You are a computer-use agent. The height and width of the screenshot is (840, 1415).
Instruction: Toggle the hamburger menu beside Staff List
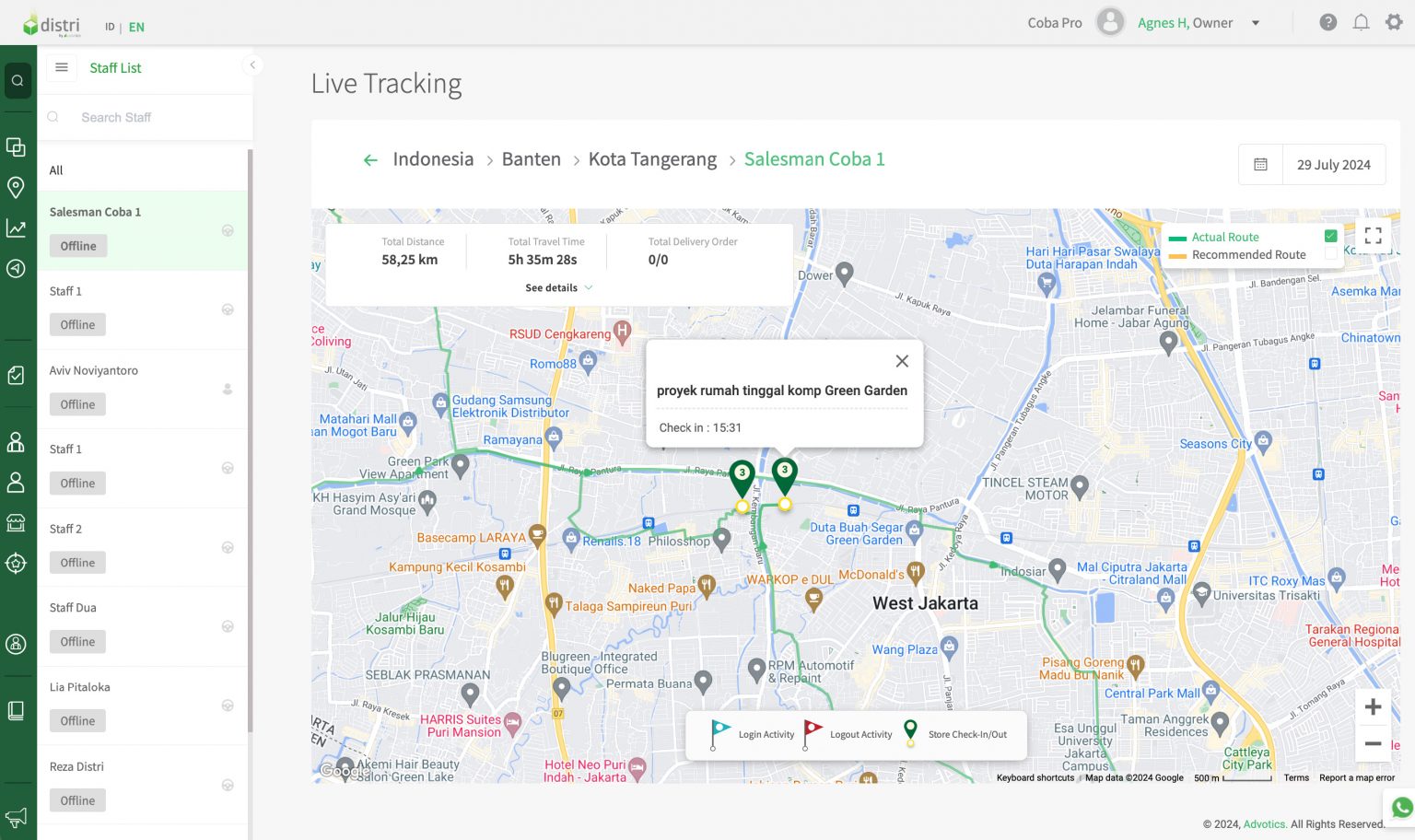pos(62,67)
